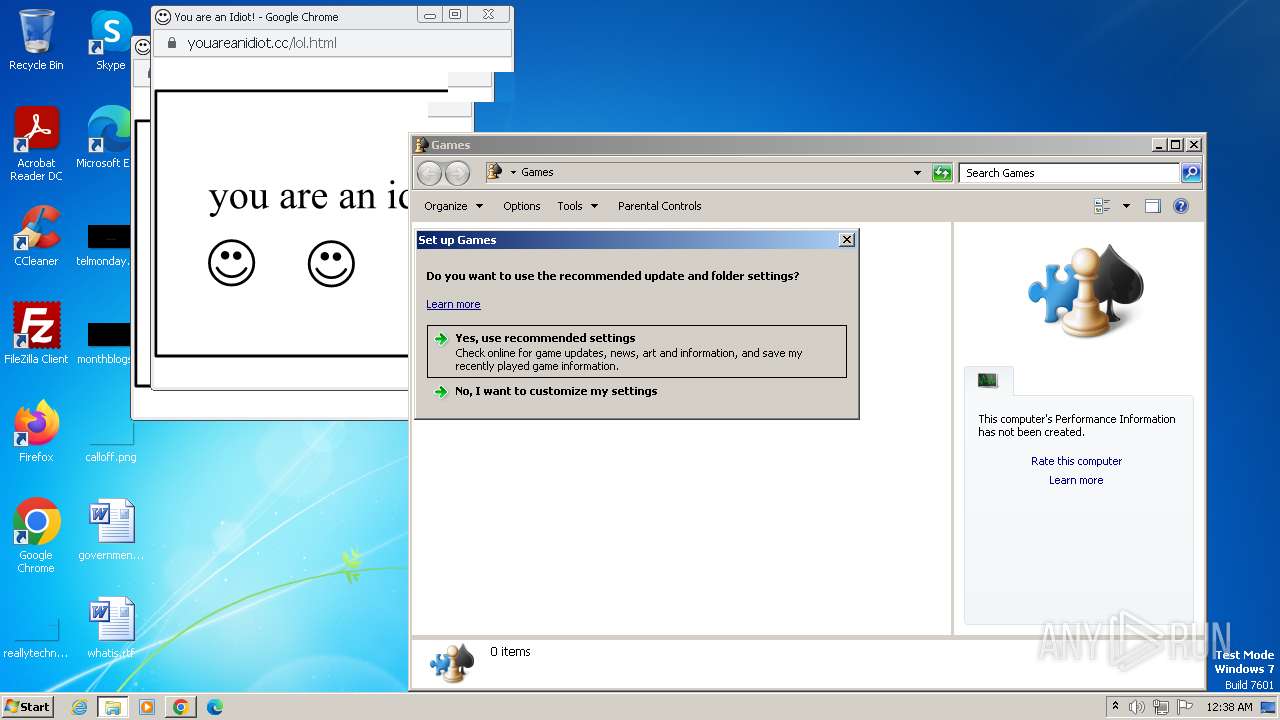Screen dimensions: 1280x720
Task: Click the smiley favicon in Chrome title bar
Action: coord(163,17)
